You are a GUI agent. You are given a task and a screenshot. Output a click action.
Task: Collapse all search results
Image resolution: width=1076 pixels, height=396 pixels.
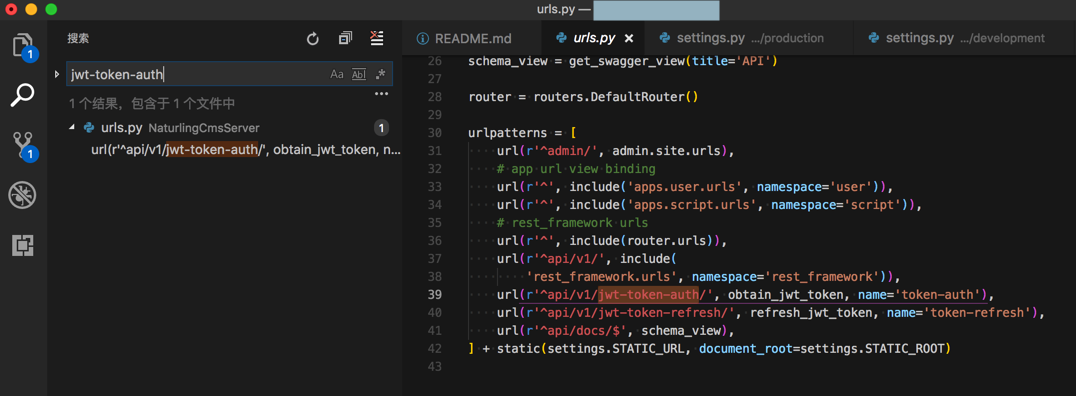[x=345, y=38]
